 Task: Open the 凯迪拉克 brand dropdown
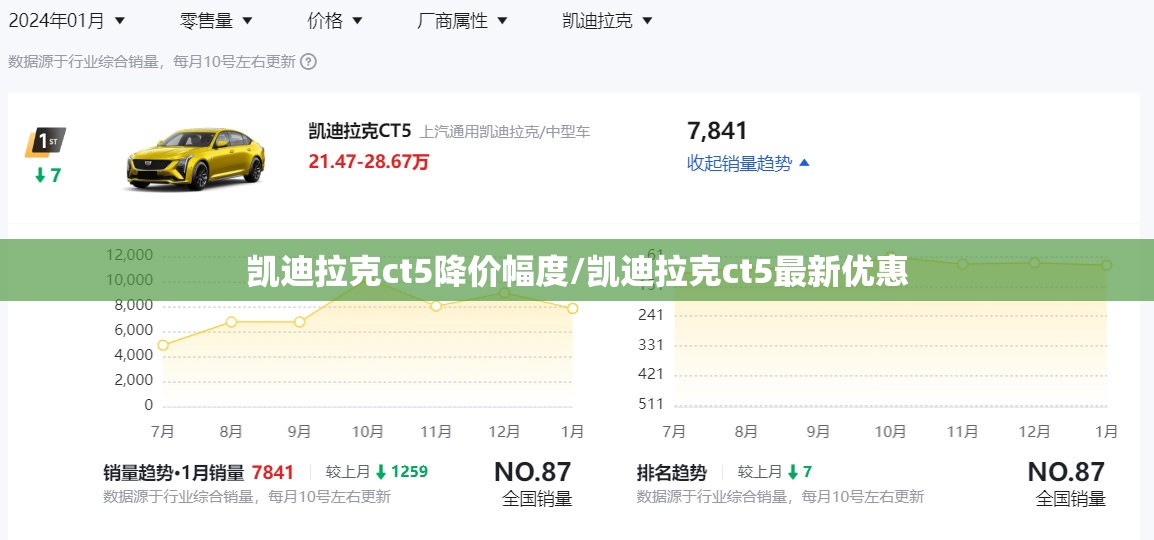point(607,21)
